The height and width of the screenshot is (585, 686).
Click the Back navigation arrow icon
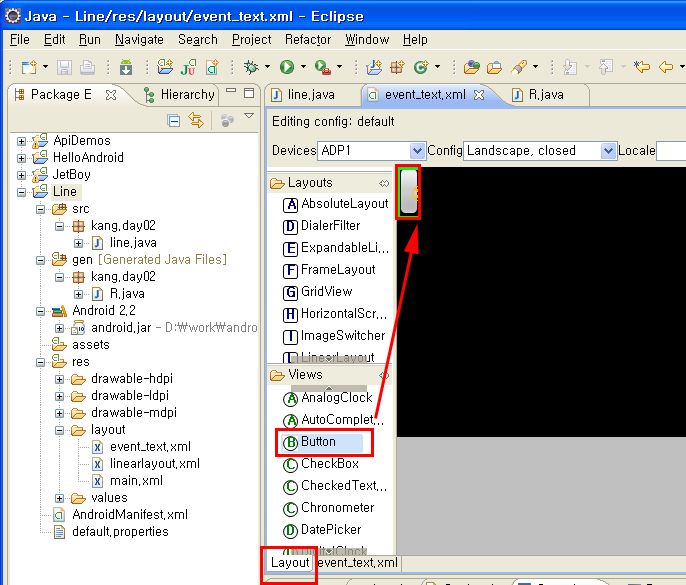[x=666, y=67]
